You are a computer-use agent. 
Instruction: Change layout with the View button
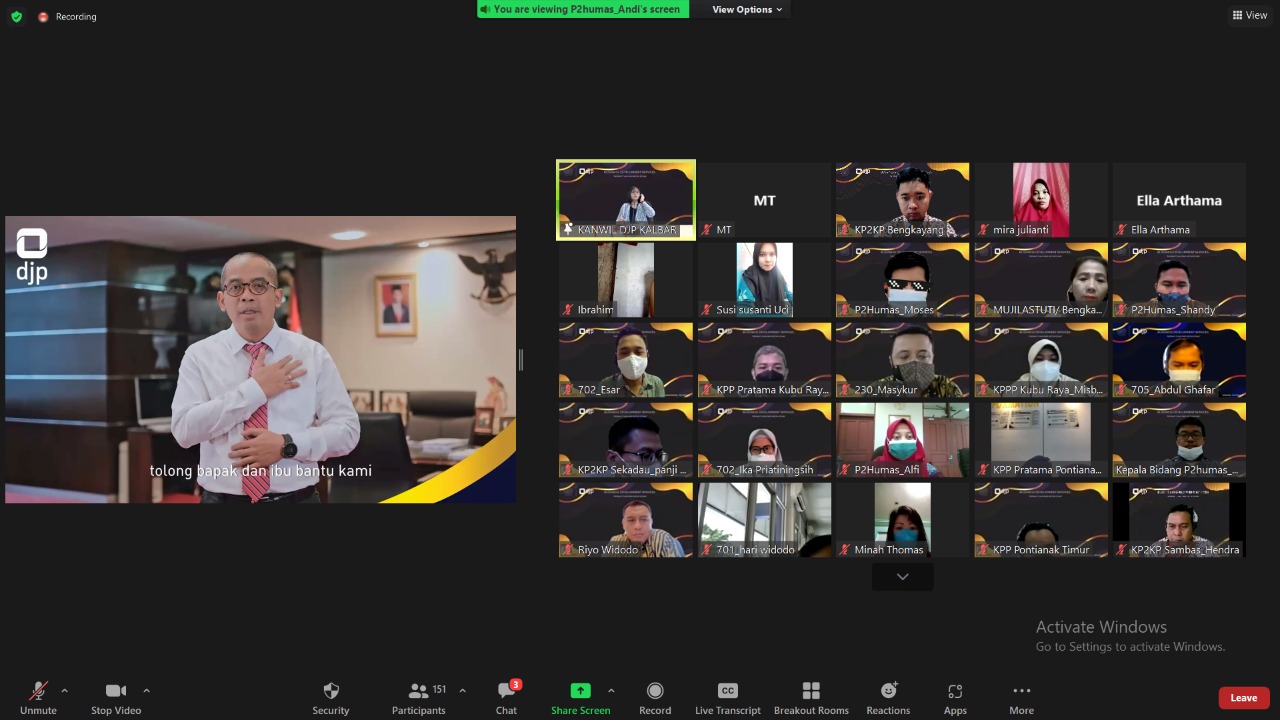pyautogui.click(x=1250, y=15)
